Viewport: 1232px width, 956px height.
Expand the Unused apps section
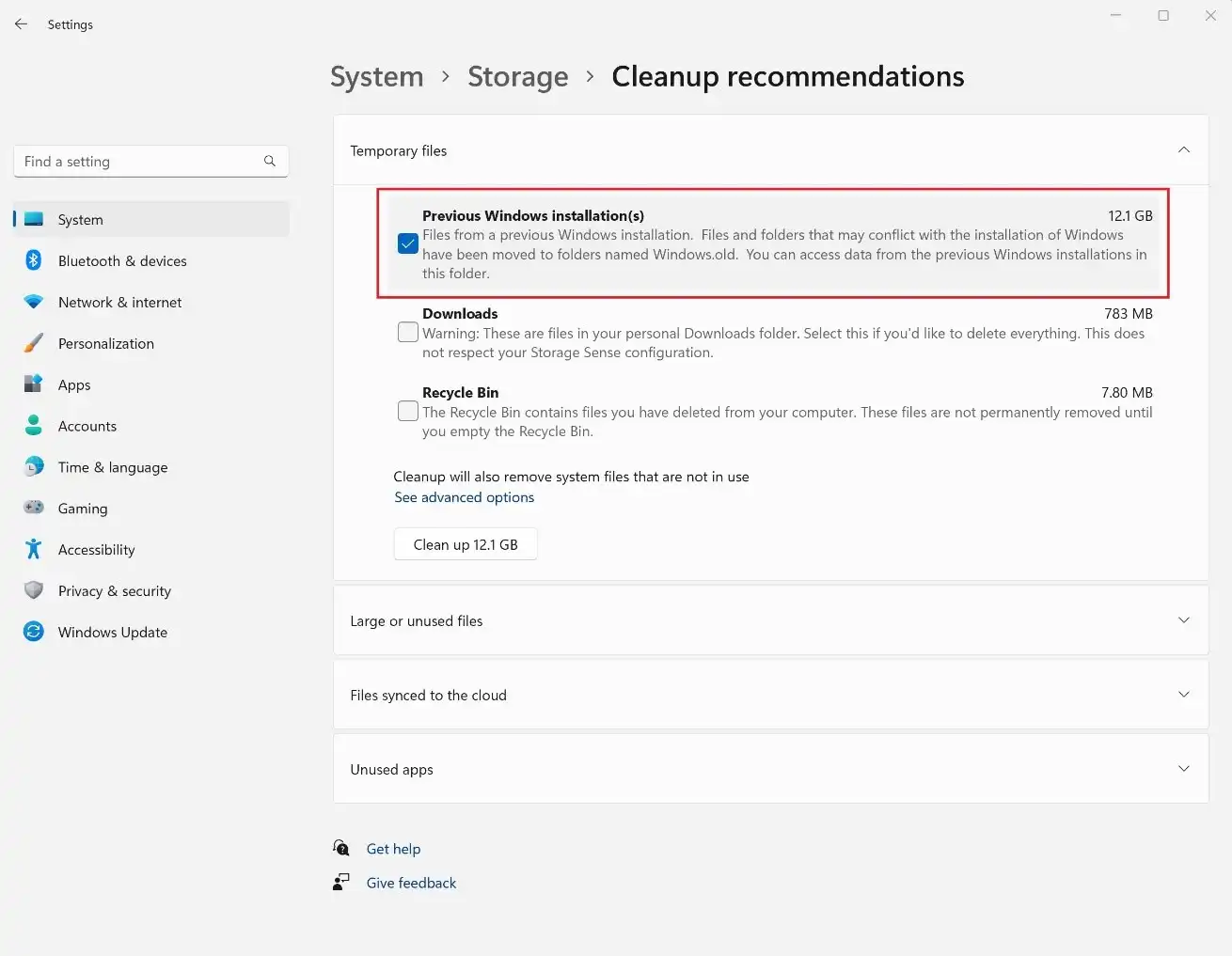770,769
